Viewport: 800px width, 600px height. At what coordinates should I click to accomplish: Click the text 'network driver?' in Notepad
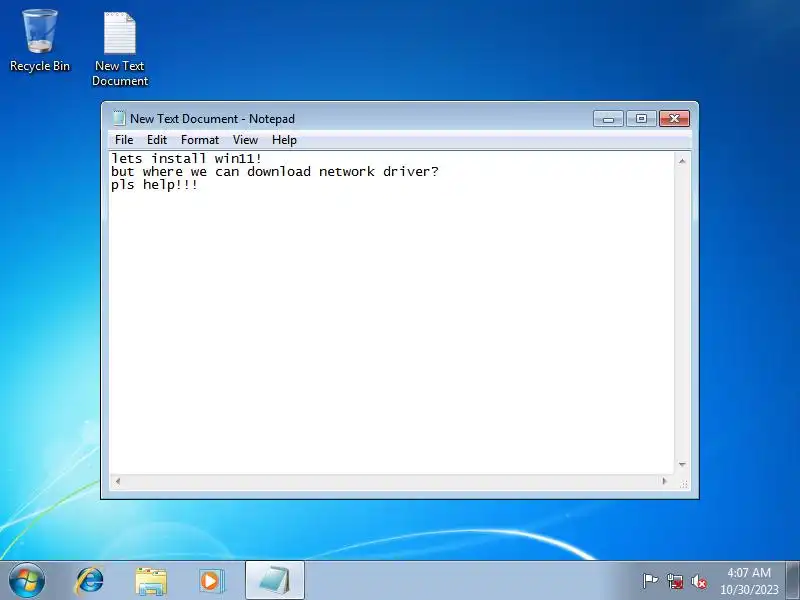379,171
